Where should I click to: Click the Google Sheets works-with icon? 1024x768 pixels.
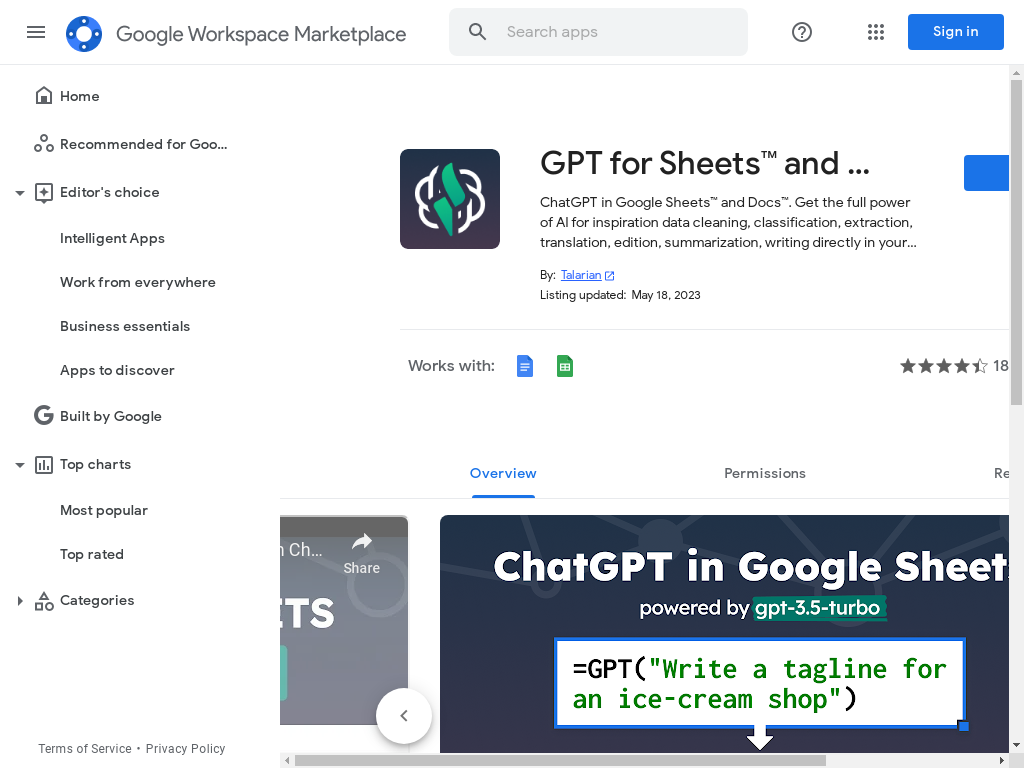565,366
